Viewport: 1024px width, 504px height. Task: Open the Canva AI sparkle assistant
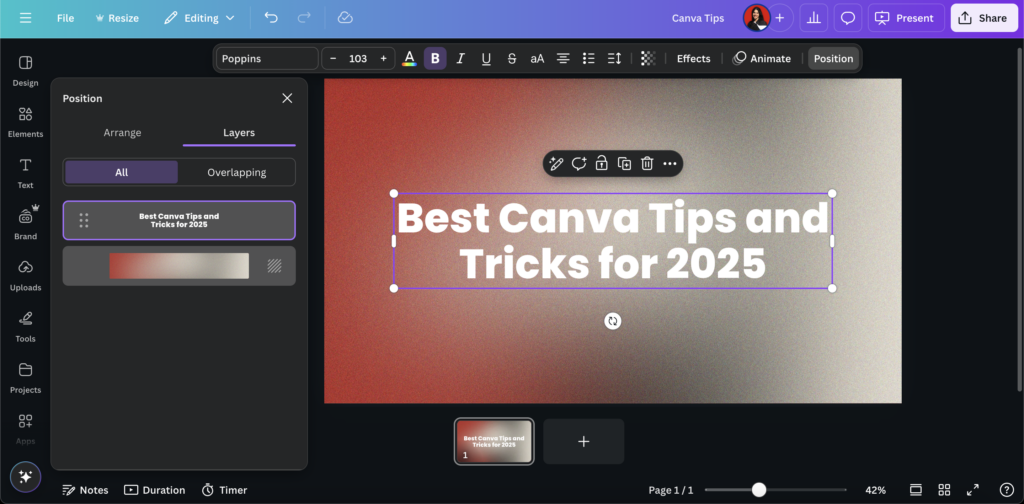[x=25, y=477]
